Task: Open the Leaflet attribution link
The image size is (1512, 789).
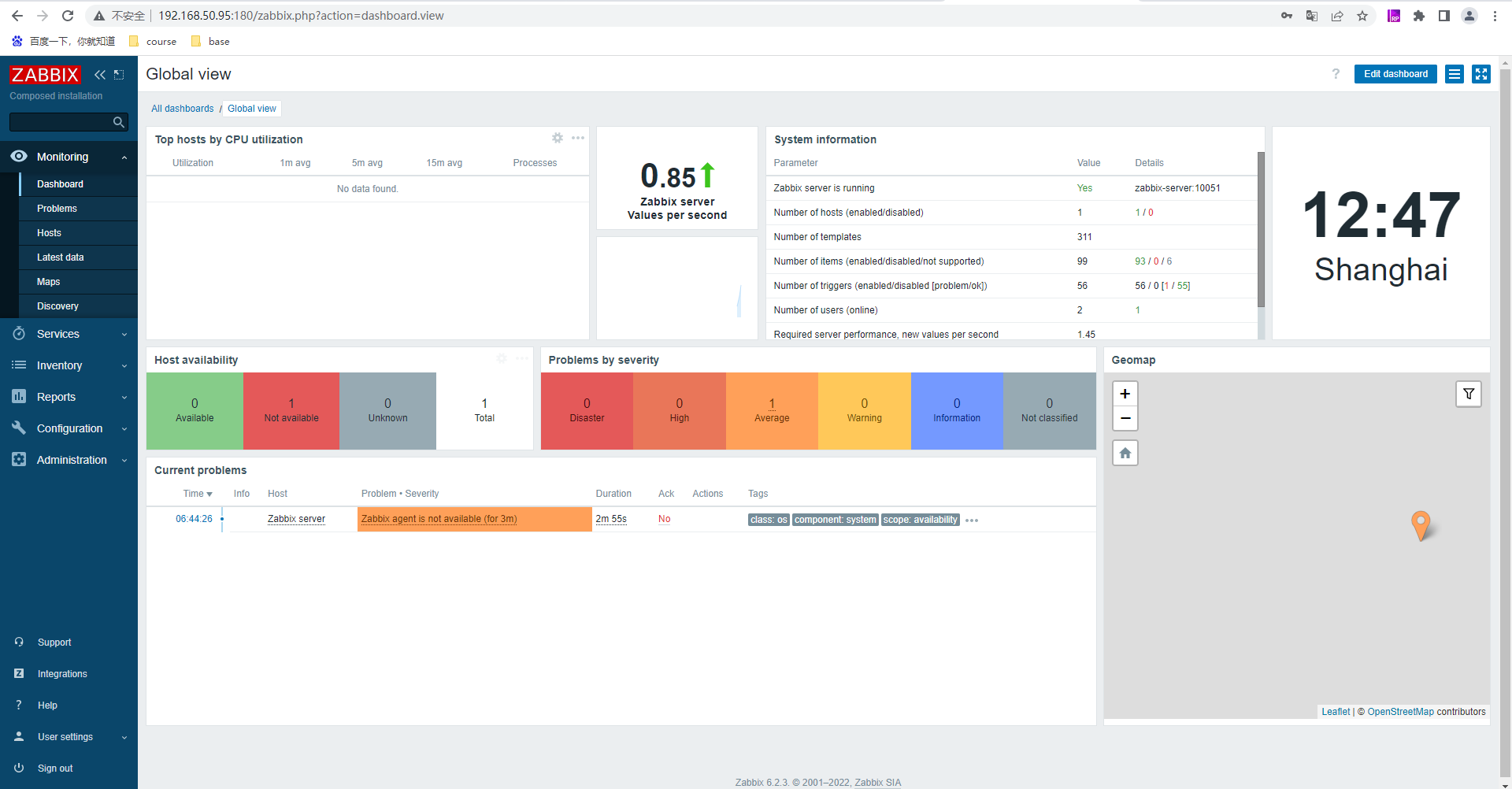Action: pyautogui.click(x=1336, y=712)
